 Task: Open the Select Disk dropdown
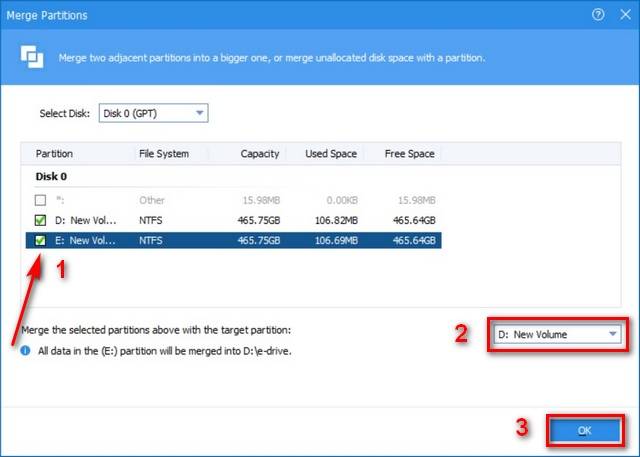152,113
